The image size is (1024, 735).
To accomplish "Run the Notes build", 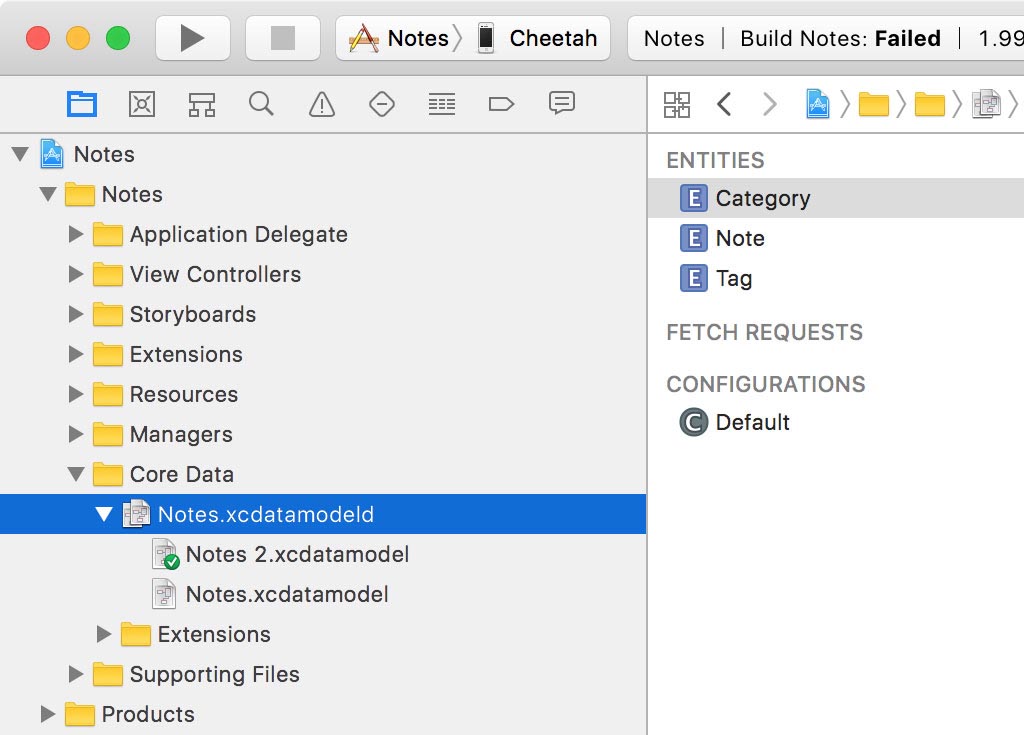I will point(192,37).
